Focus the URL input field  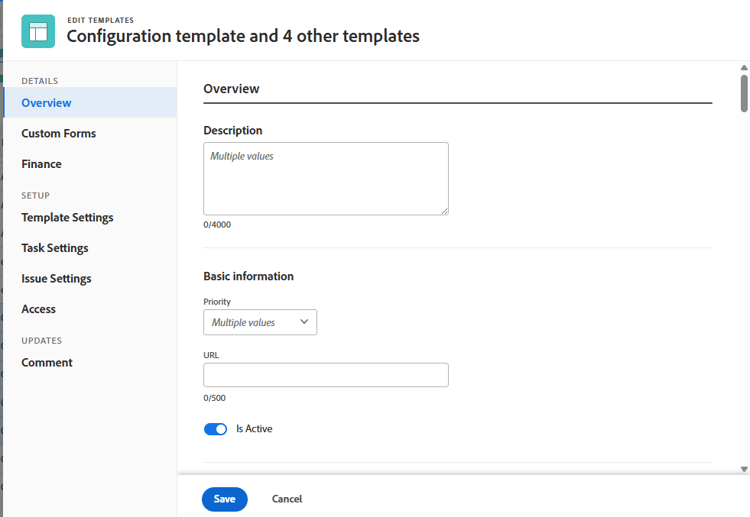coord(325,375)
